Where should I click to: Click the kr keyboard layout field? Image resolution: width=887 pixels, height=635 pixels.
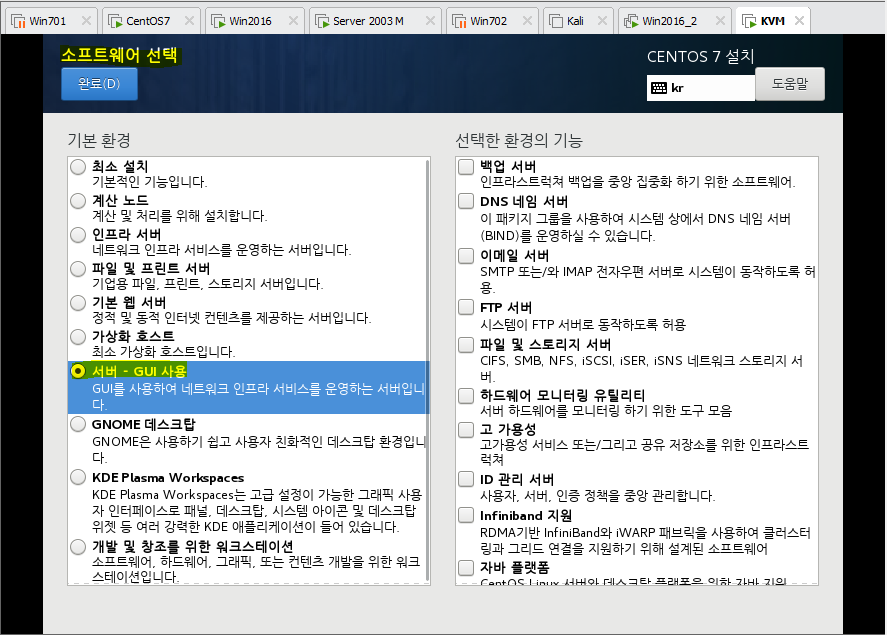point(700,88)
